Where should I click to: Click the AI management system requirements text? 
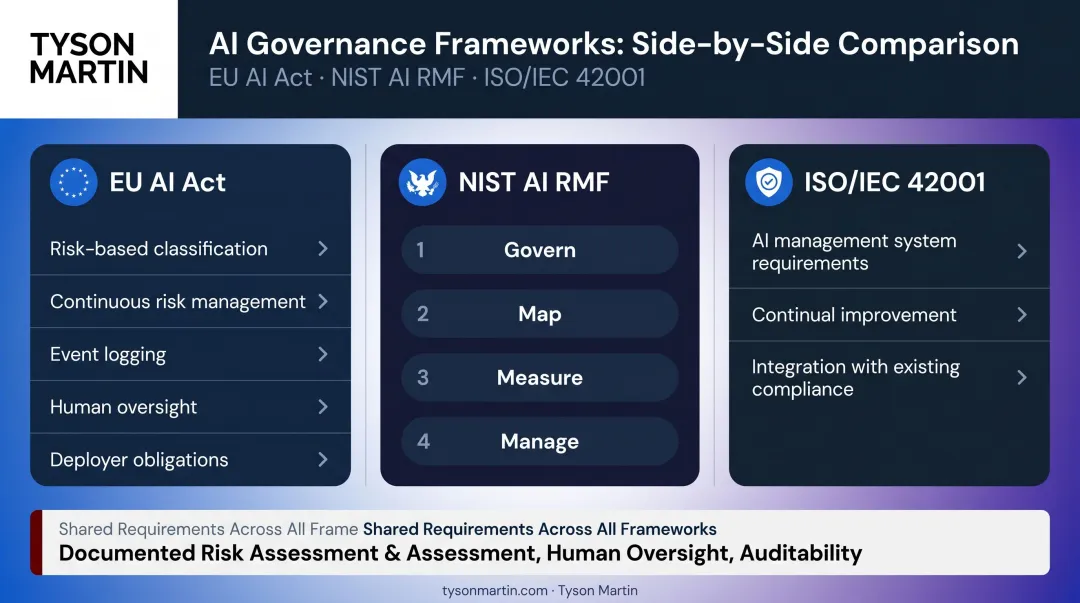point(854,252)
